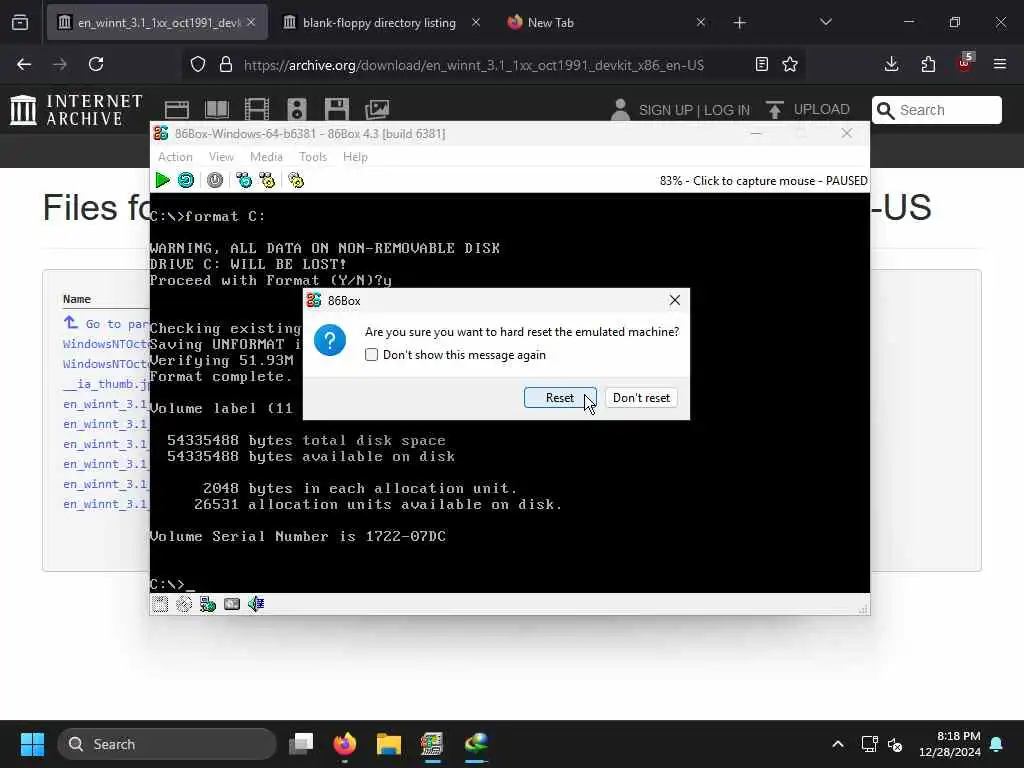Select the en_winnt_3.1 devkit tab
This screenshot has height=768, width=1024.
(x=157, y=22)
